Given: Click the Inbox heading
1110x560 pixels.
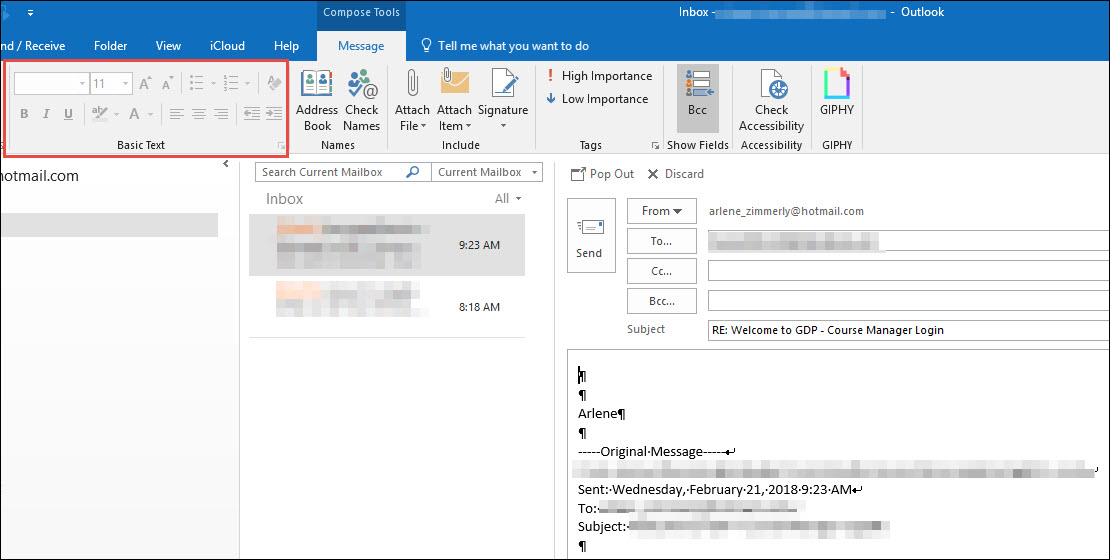Looking at the screenshot, I should pyautogui.click(x=285, y=199).
